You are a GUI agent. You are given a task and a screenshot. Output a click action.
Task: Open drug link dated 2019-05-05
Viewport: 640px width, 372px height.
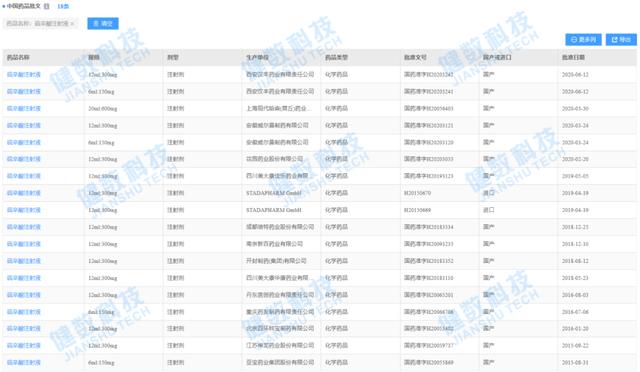(x=24, y=176)
